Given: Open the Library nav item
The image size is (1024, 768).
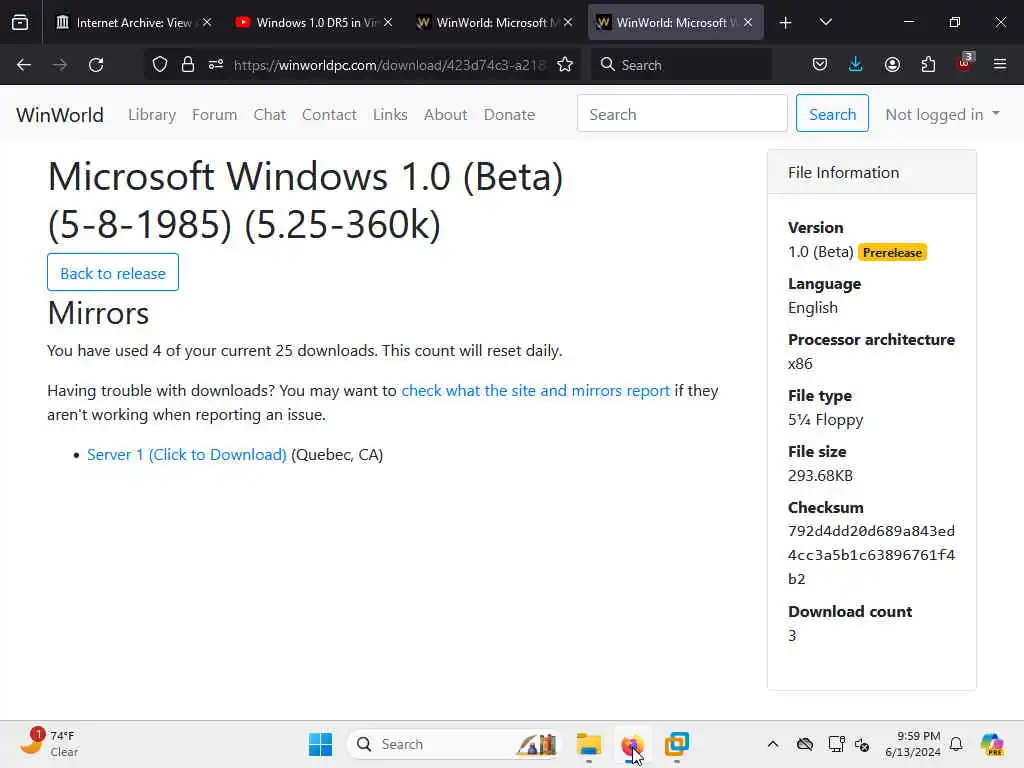Looking at the screenshot, I should 152,114.
